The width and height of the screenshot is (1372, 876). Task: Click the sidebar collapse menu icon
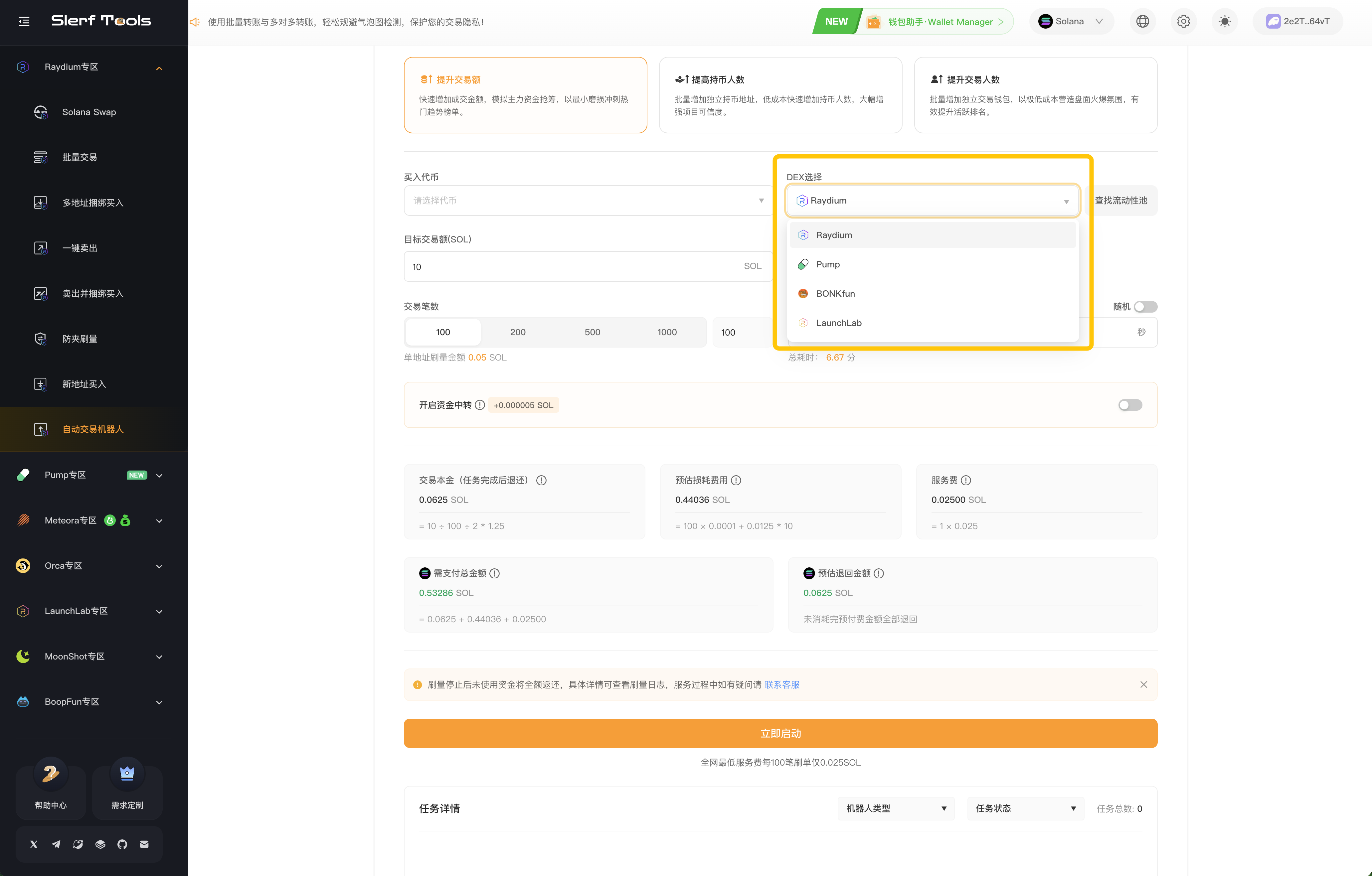24,22
